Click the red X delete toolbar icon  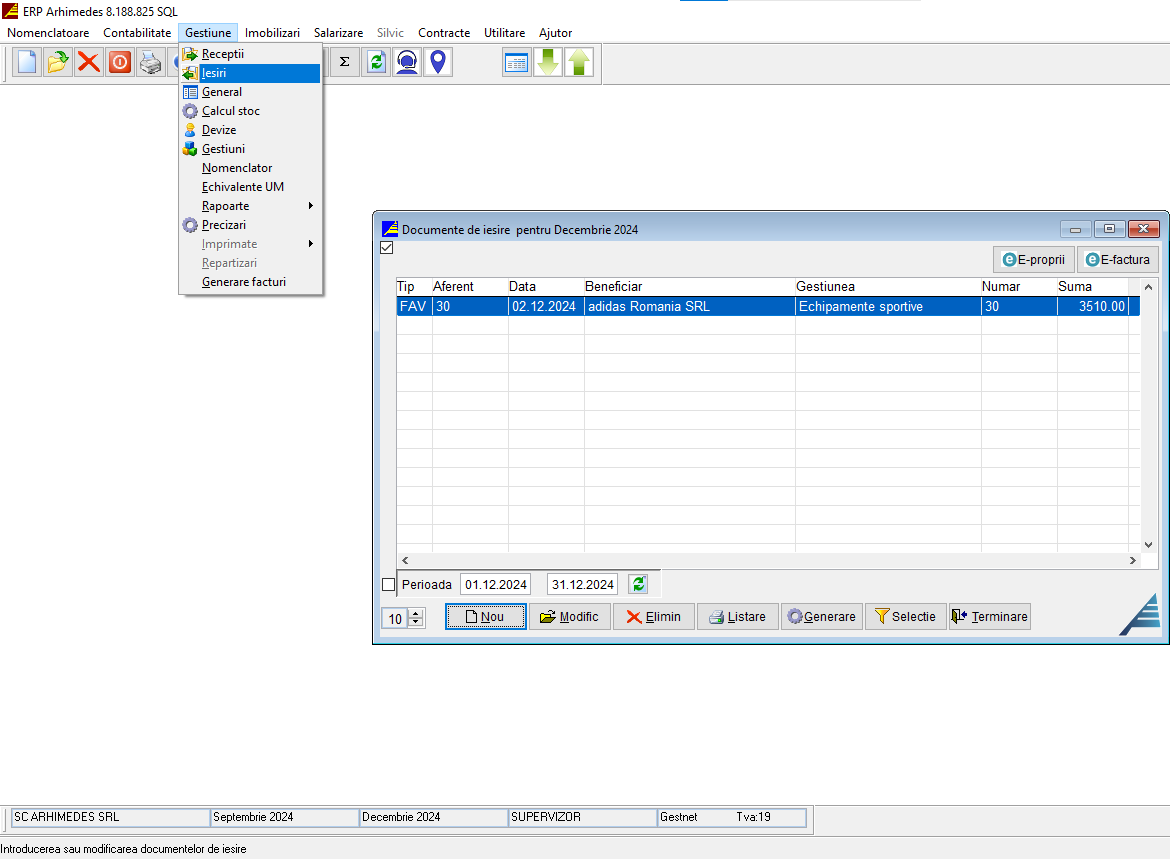coord(89,63)
